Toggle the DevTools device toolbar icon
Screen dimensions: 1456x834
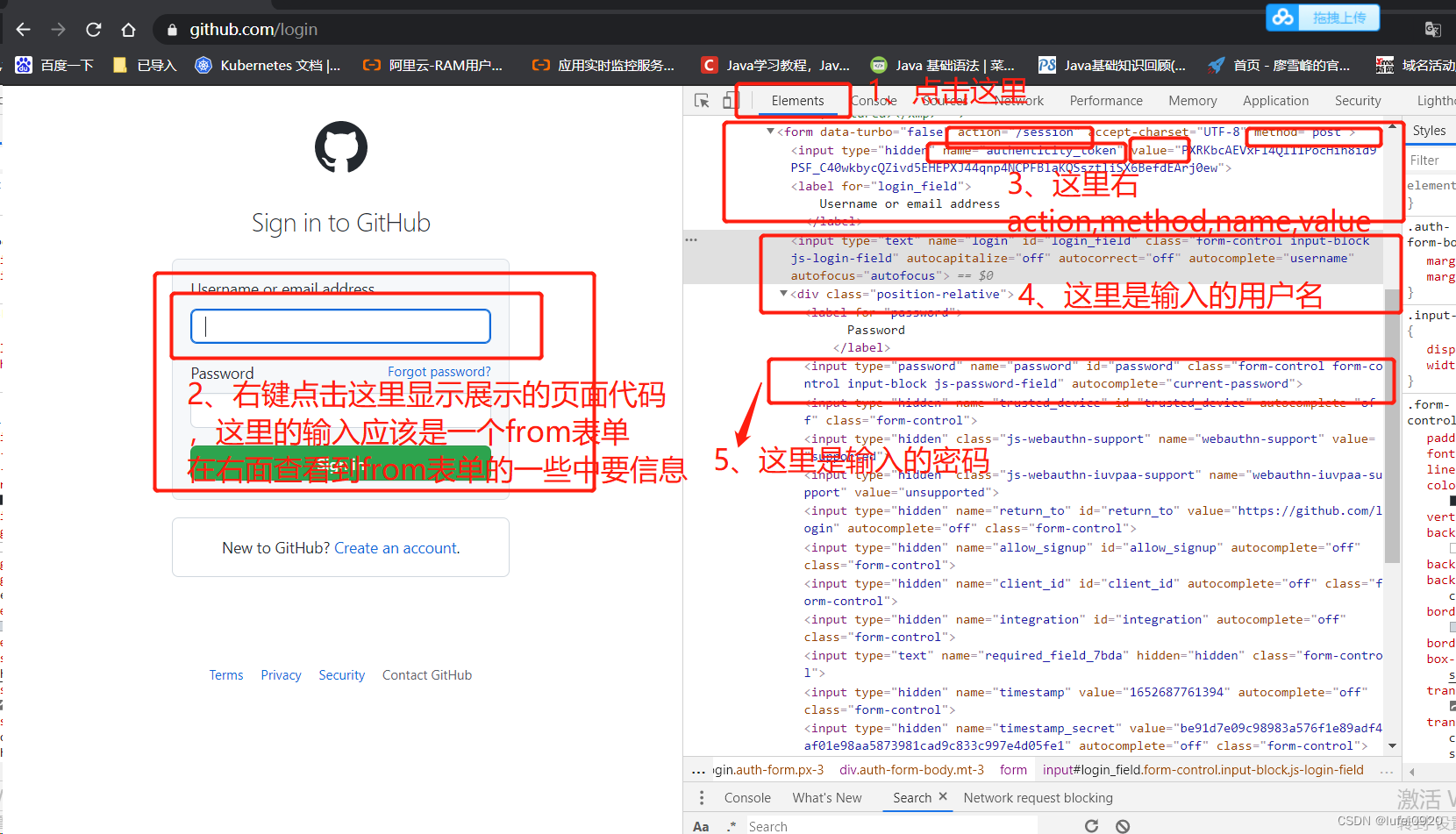[x=730, y=101]
